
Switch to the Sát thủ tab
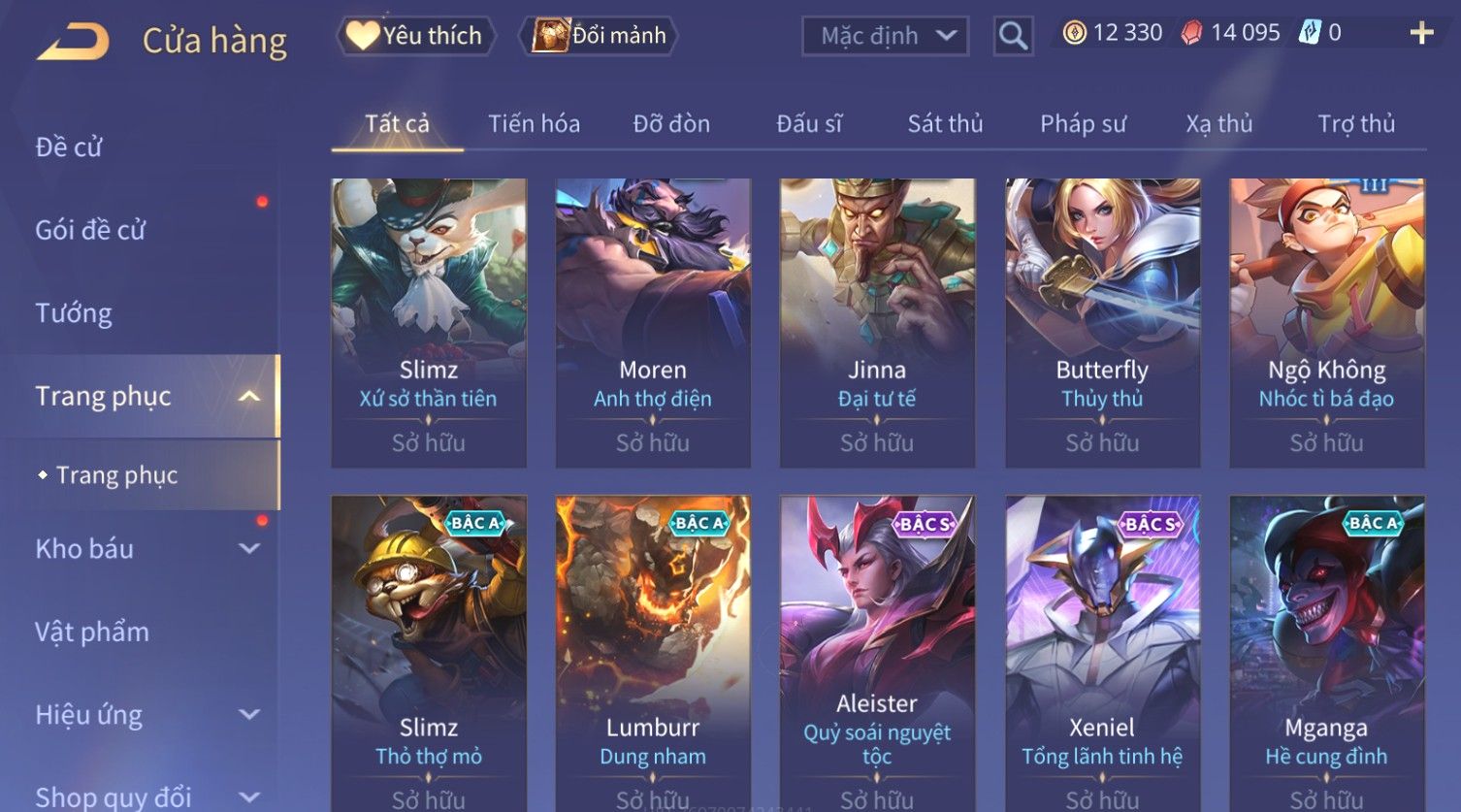click(x=945, y=124)
